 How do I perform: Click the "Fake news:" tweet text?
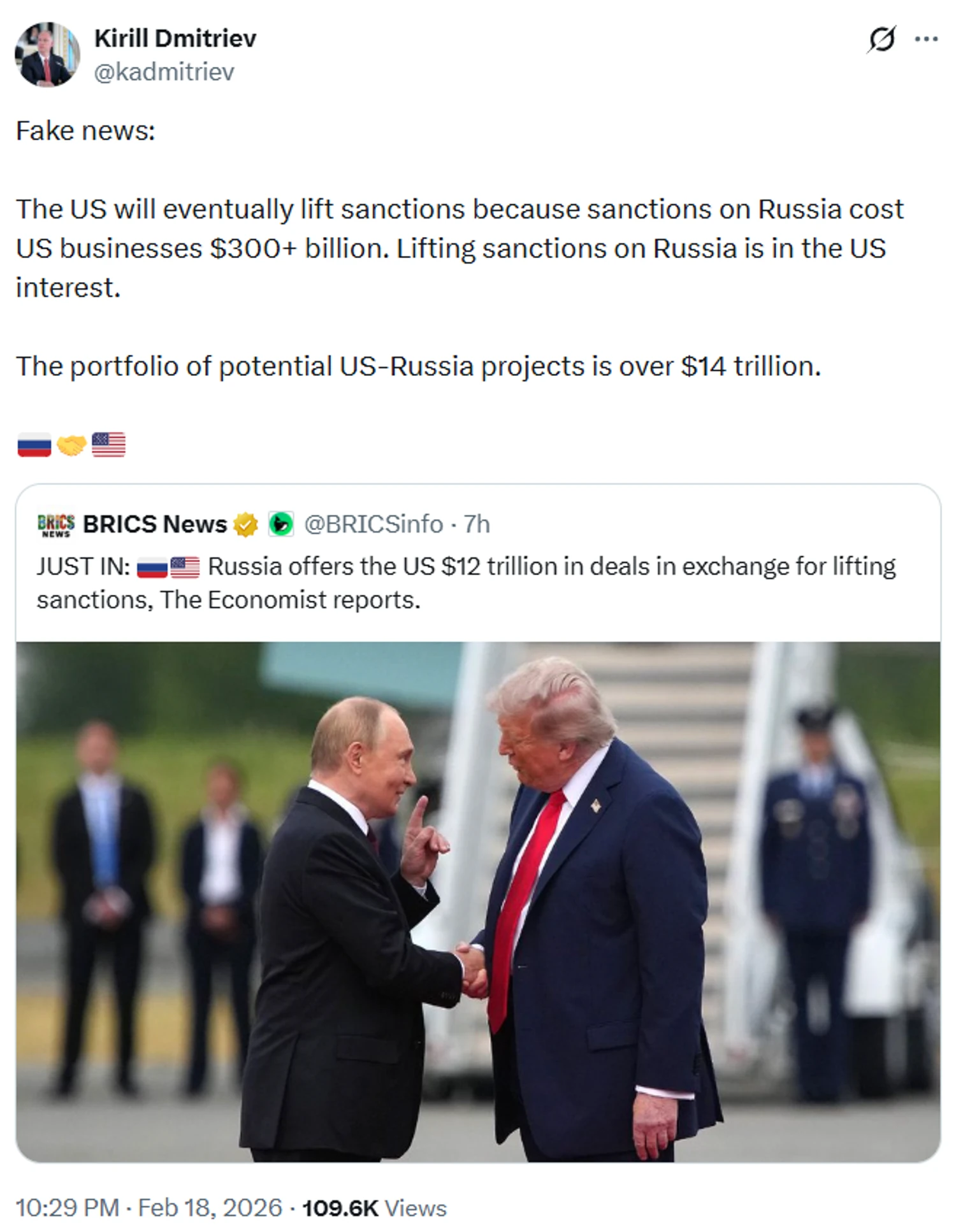pyautogui.click(x=85, y=131)
